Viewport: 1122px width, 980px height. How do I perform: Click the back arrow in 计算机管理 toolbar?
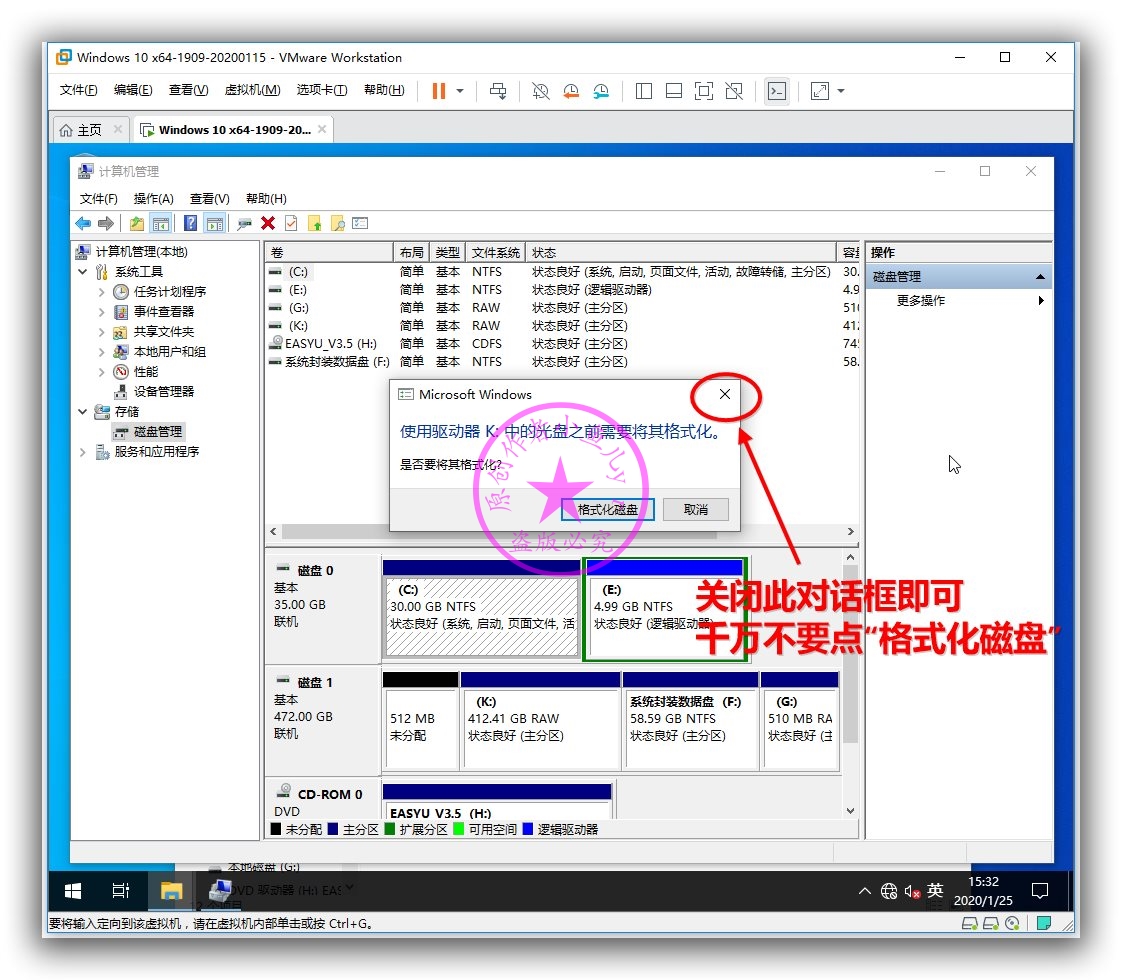[x=84, y=224]
